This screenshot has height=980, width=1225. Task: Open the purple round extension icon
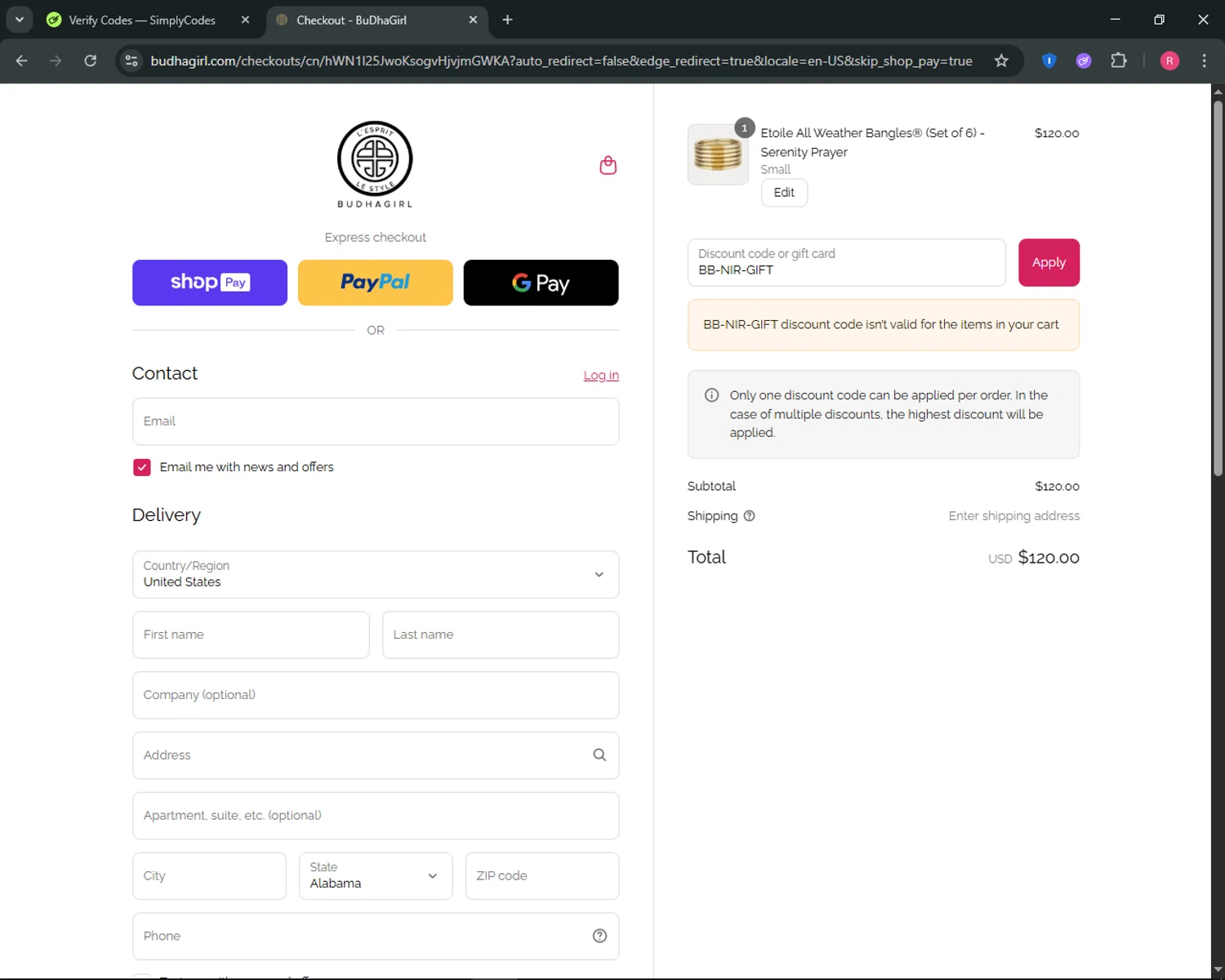click(x=1084, y=60)
